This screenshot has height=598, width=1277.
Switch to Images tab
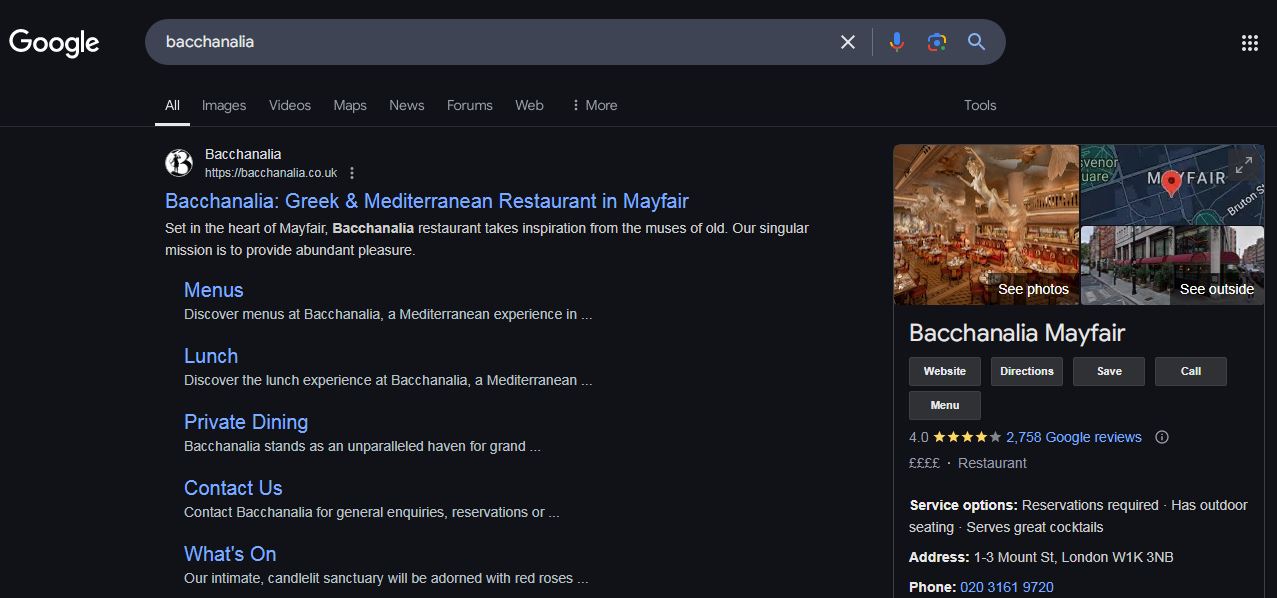point(224,105)
